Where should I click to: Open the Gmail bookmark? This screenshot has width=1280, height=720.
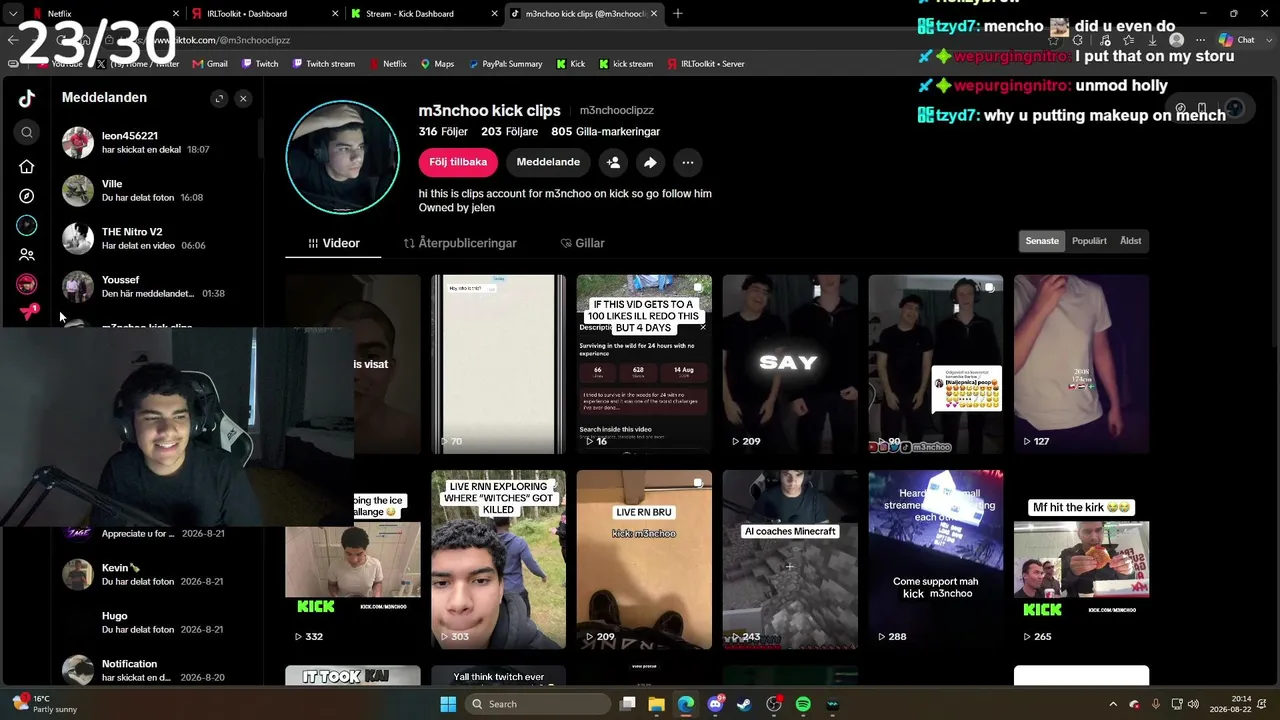pos(210,64)
